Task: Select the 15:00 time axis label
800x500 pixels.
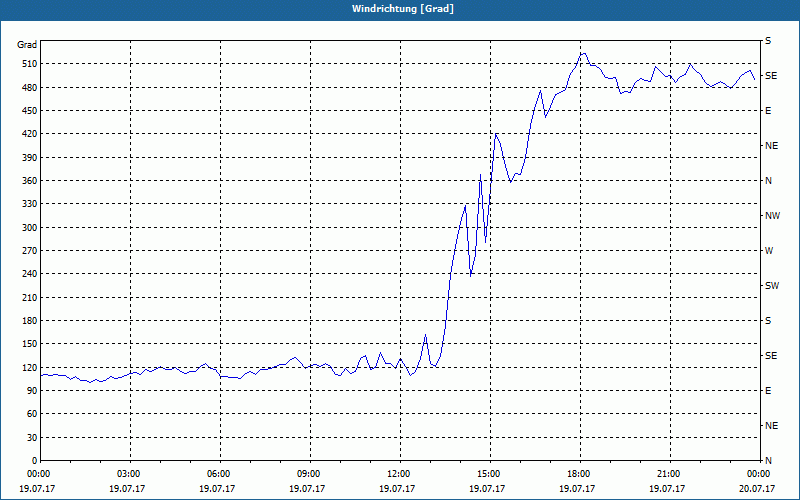Action: tap(490, 473)
